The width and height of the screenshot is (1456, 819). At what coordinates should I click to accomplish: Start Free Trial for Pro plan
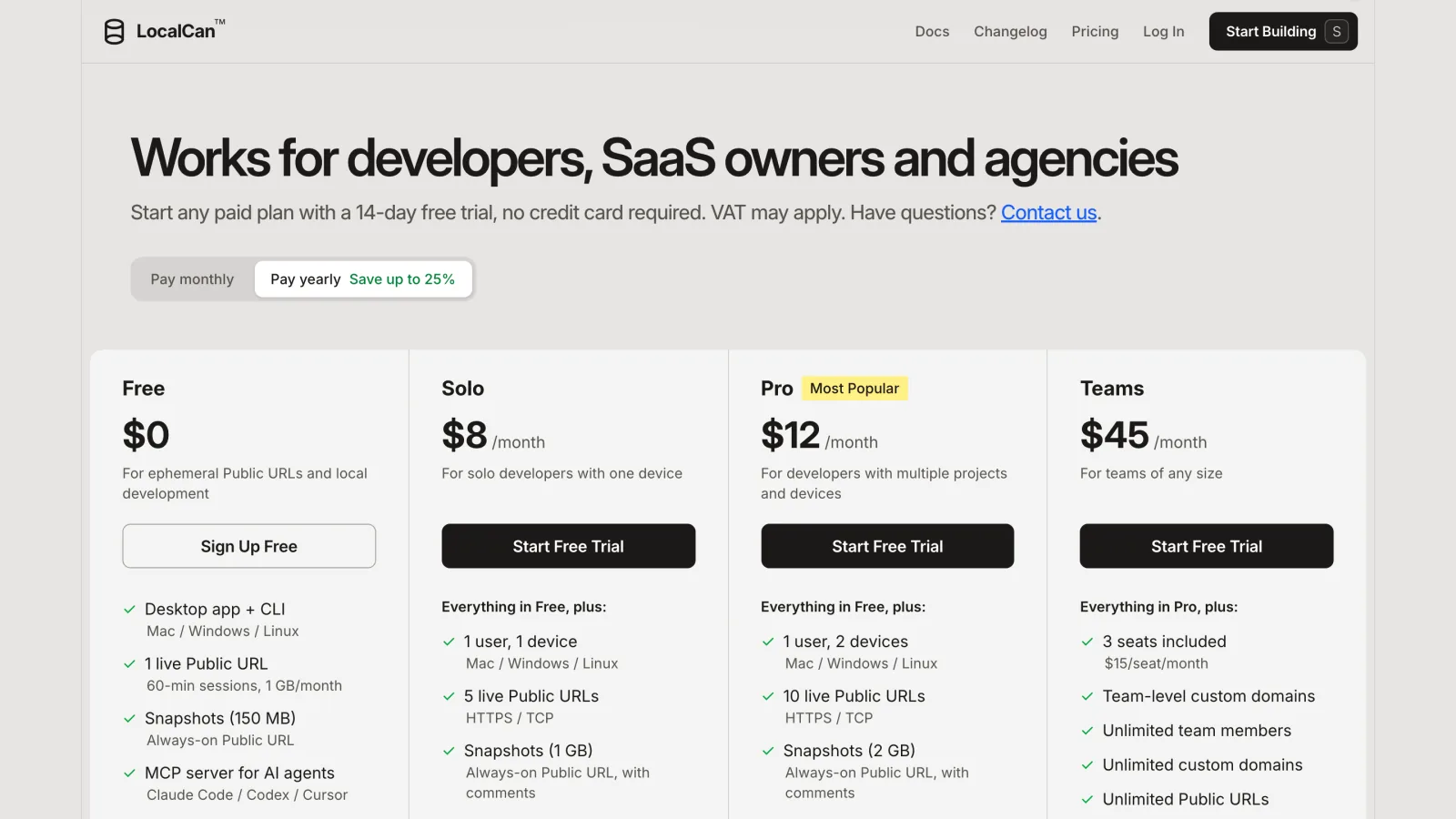pyautogui.click(x=887, y=546)
